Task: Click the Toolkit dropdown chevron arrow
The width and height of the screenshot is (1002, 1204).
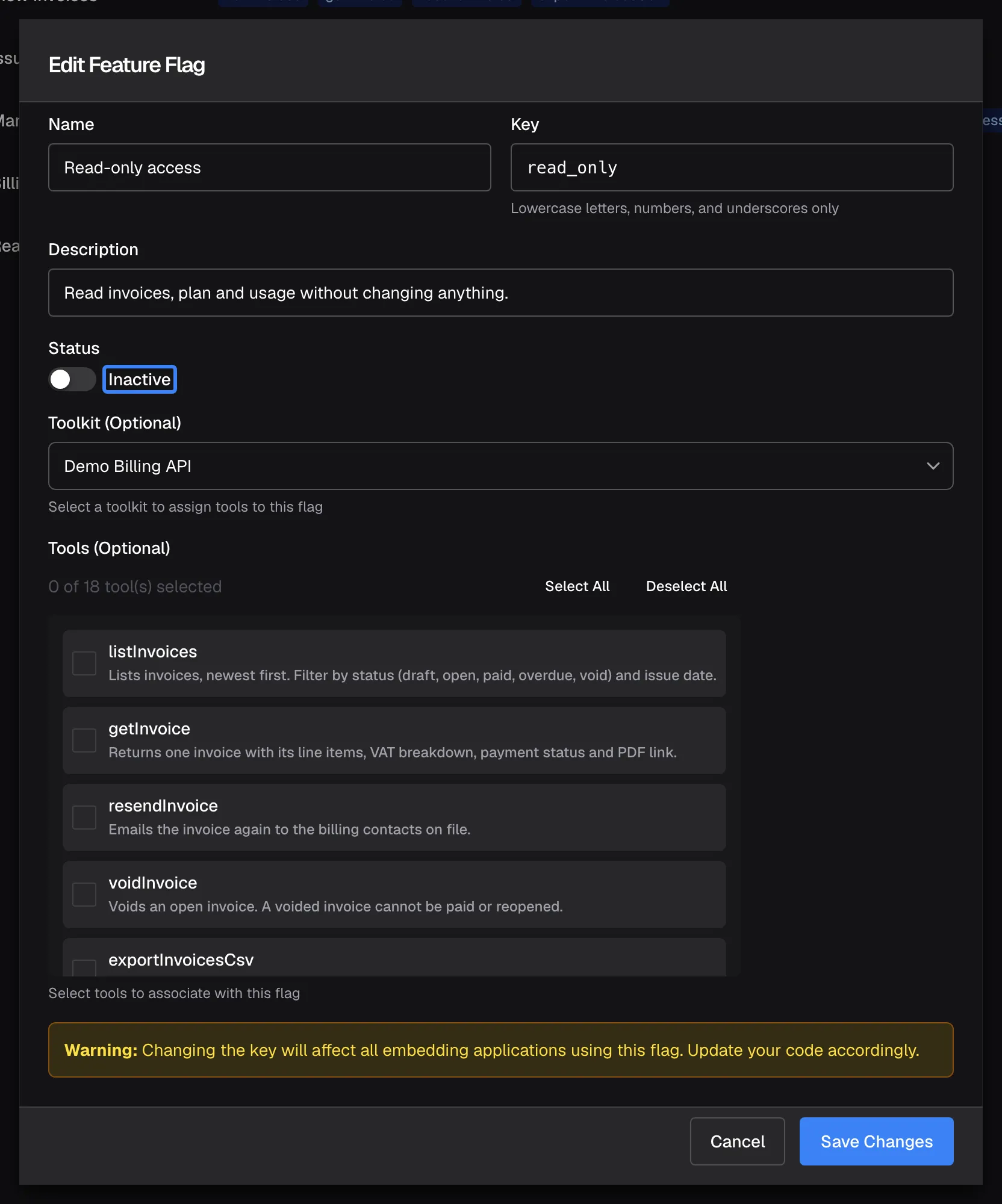Action: tap(933, 466)
